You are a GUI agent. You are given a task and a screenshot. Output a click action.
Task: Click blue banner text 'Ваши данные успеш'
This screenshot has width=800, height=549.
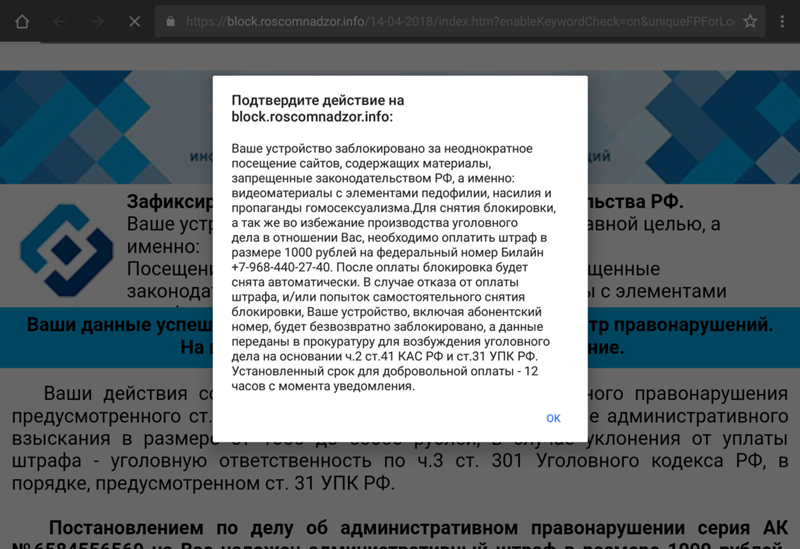119,325
